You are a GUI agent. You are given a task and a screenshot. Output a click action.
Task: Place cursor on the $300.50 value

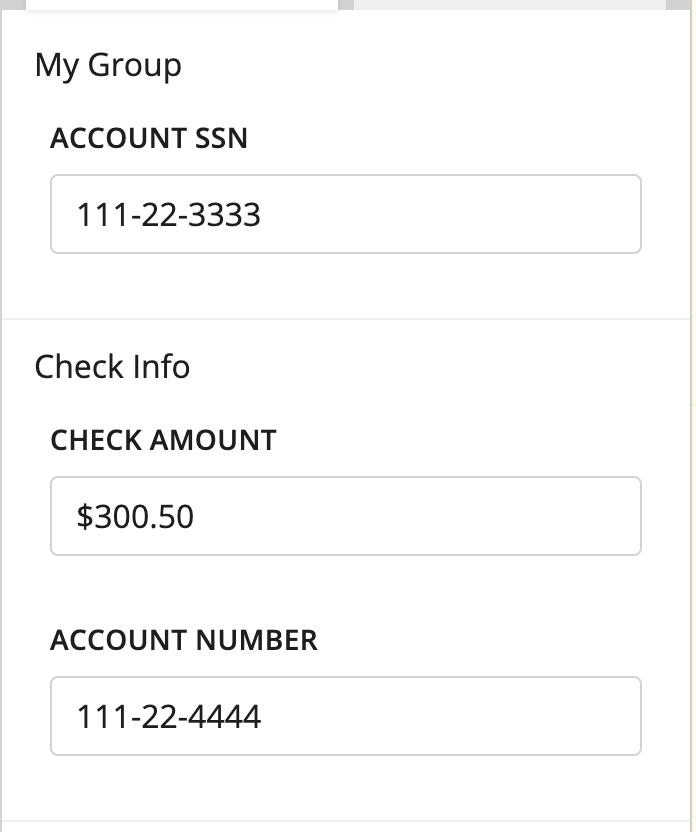(135, 516)
